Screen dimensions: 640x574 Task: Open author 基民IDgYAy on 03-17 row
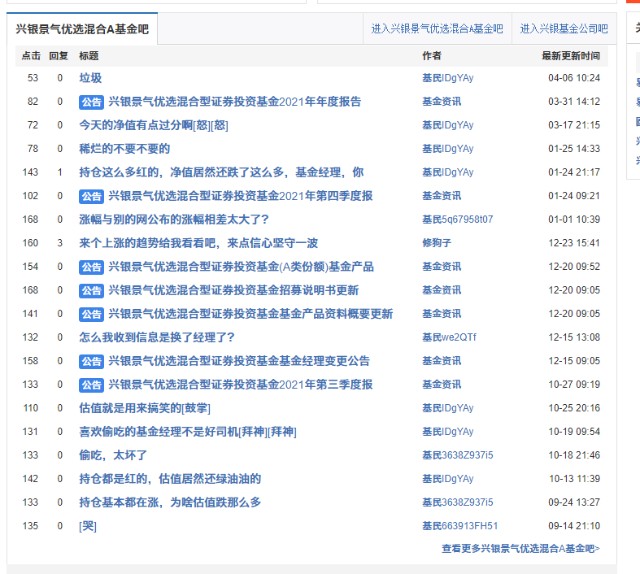[448, 125]
